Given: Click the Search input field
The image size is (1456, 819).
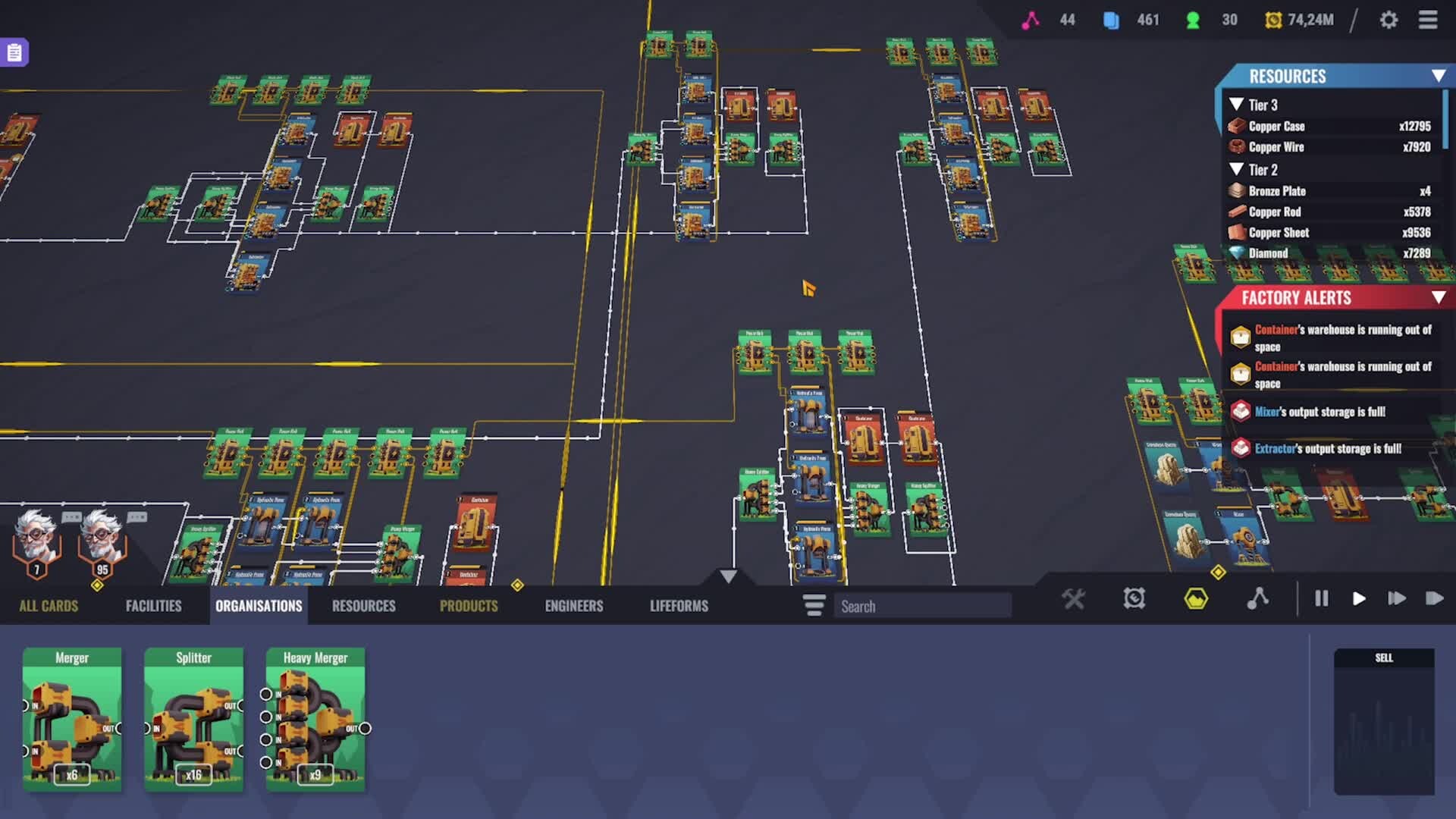Looking at the screenshot, I should [x=922, y=606].
